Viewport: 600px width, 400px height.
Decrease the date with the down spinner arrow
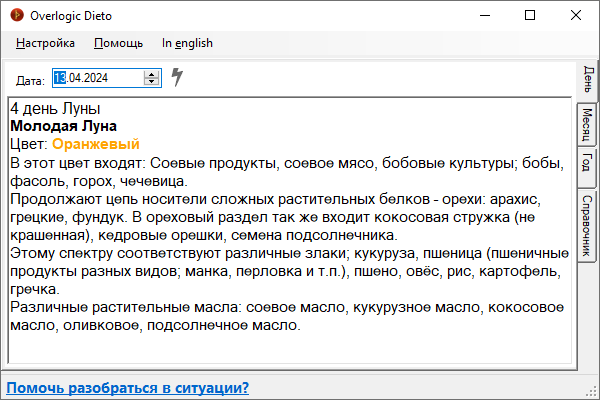coord(152,82)
